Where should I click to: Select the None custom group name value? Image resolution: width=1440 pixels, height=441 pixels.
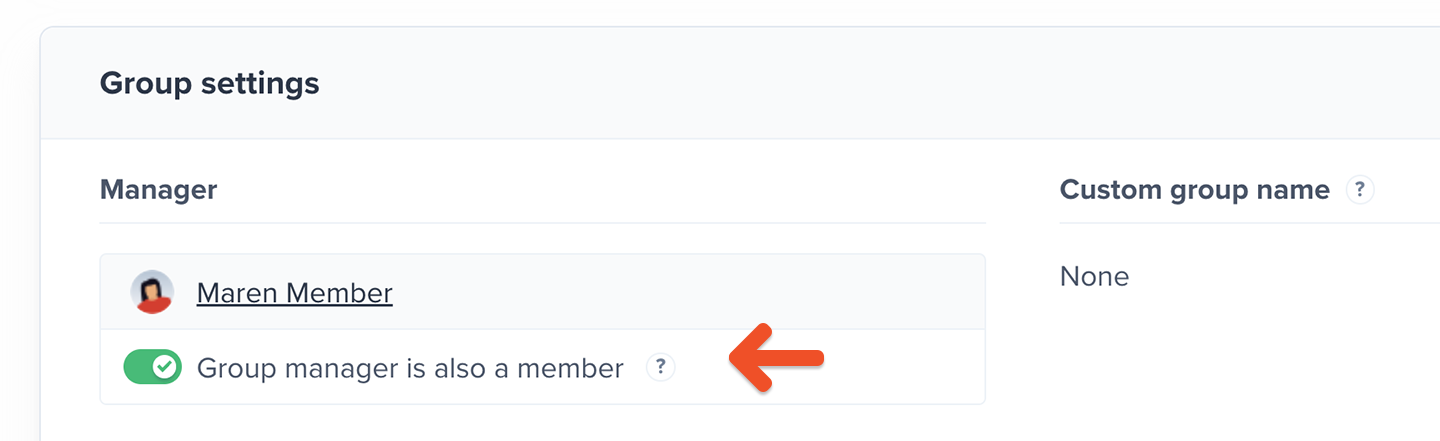coord(1094,276)
